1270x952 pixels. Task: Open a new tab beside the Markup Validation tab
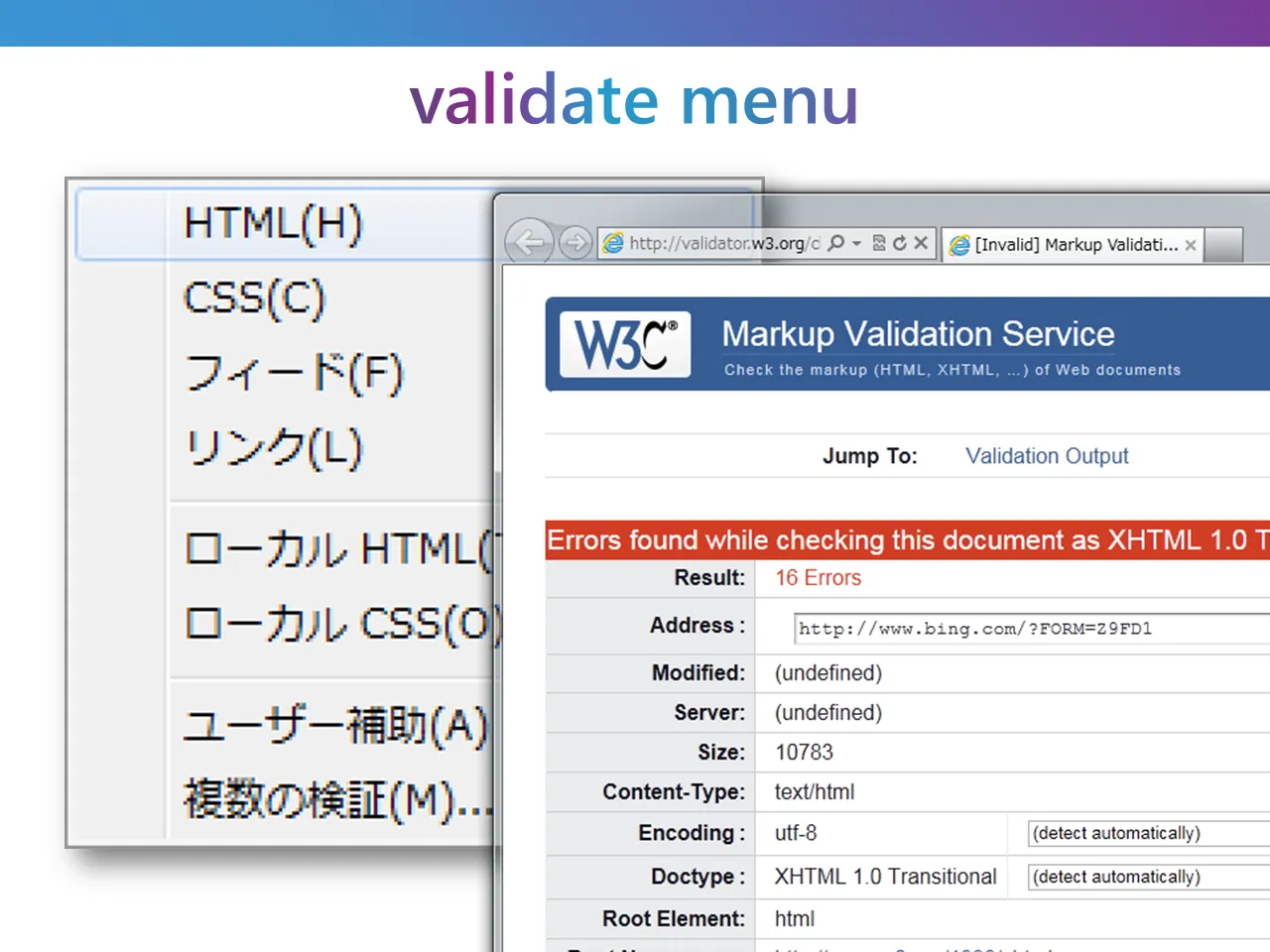click(1223, 245)
